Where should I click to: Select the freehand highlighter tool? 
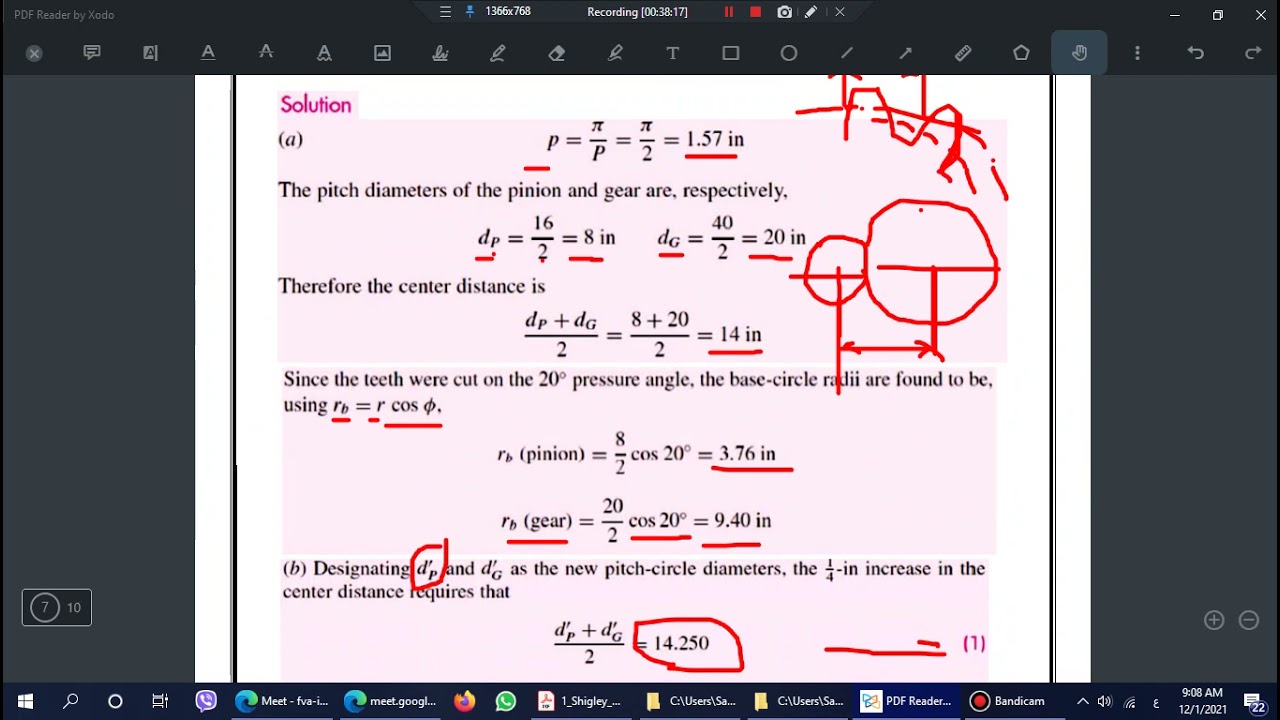coord(615,53)
